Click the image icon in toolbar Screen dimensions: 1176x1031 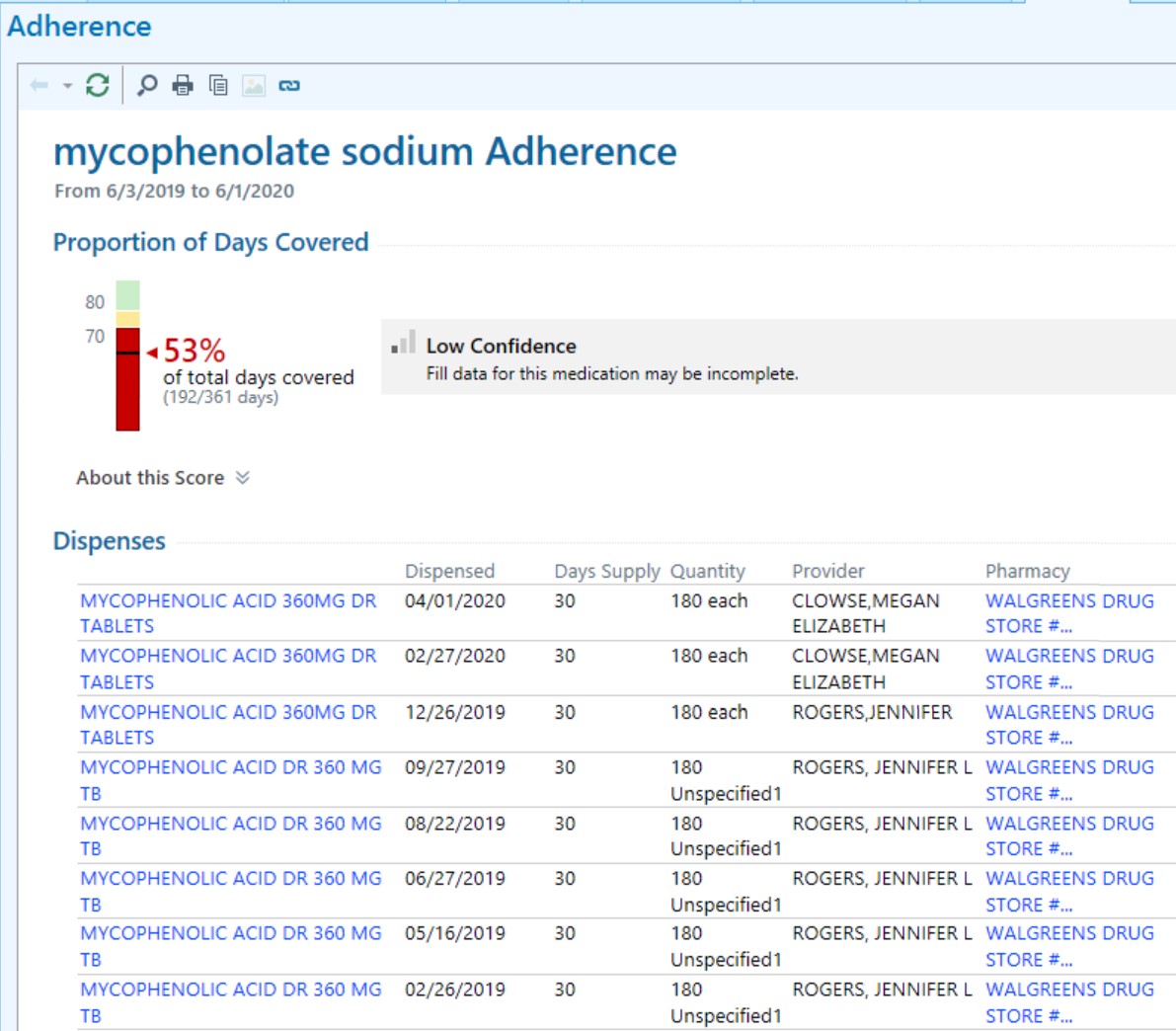click(x=254, y=86)
